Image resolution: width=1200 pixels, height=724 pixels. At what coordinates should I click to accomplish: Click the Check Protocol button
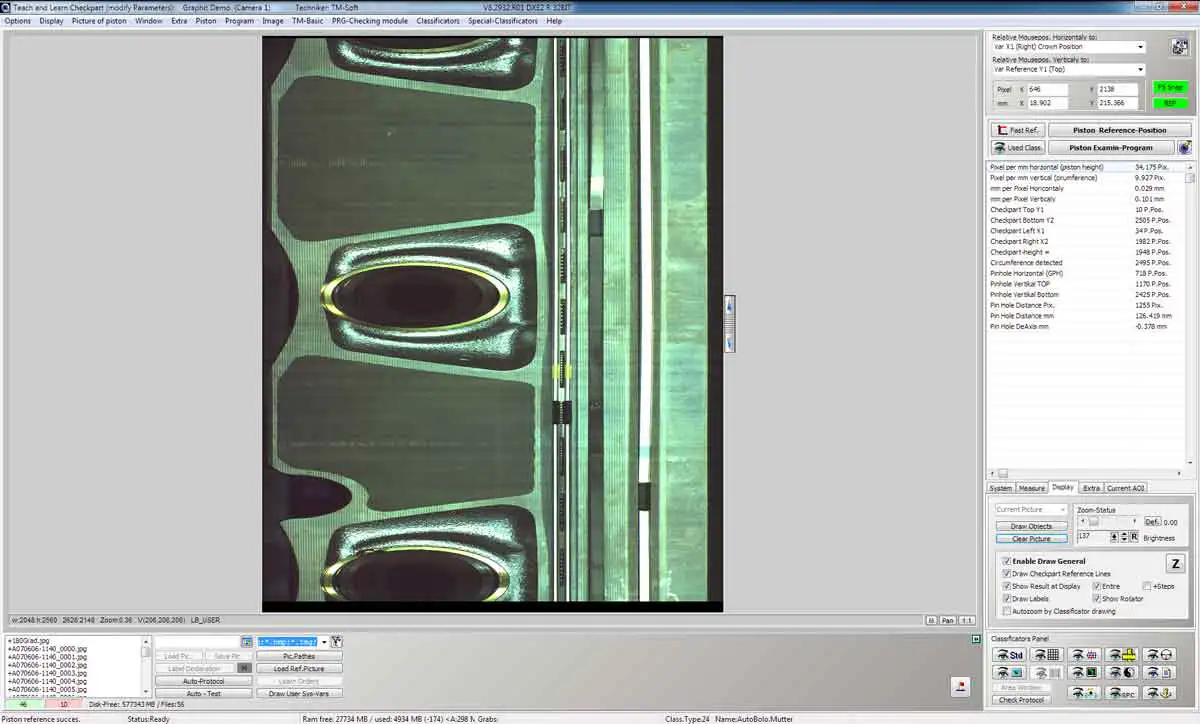tap(1022, 700)
